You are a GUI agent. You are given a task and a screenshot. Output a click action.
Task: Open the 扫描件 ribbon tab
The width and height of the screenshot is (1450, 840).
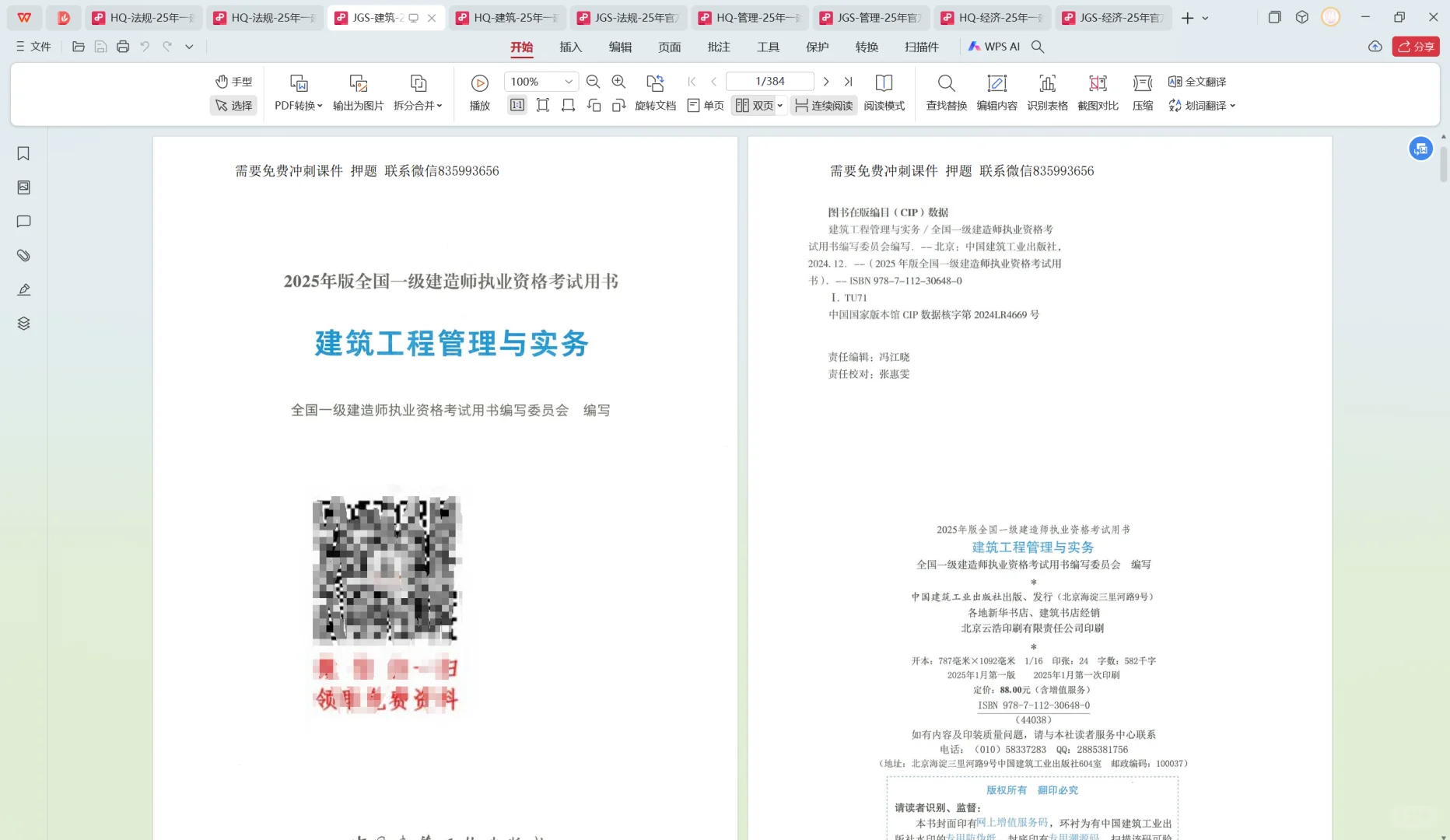coord(922,47)
